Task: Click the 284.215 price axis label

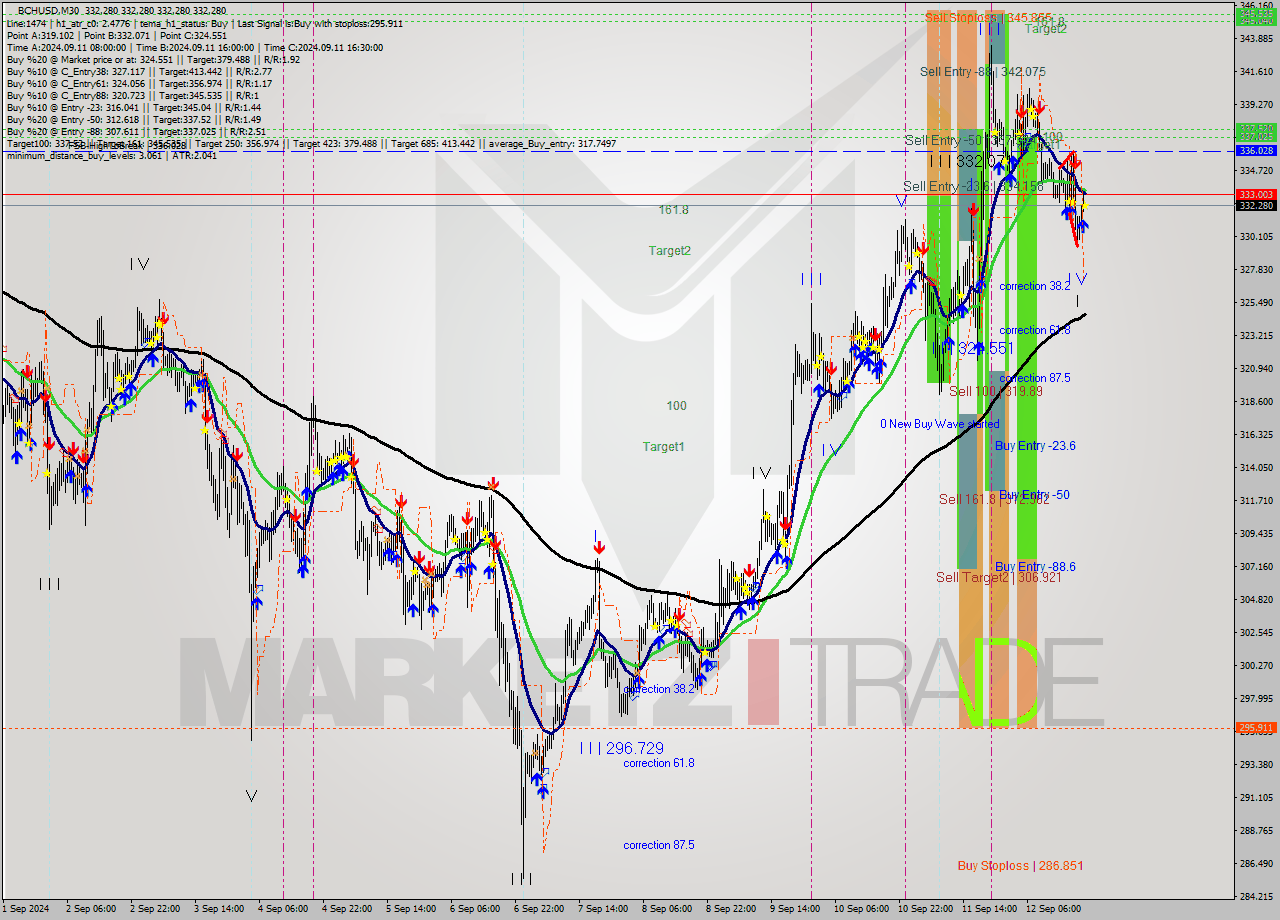Action: click(1256, 896)
